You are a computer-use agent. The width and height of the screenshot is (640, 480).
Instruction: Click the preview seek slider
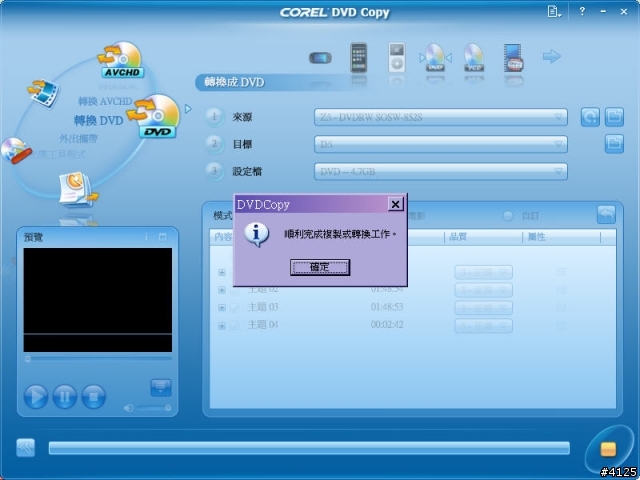click(x=98, y=359)
